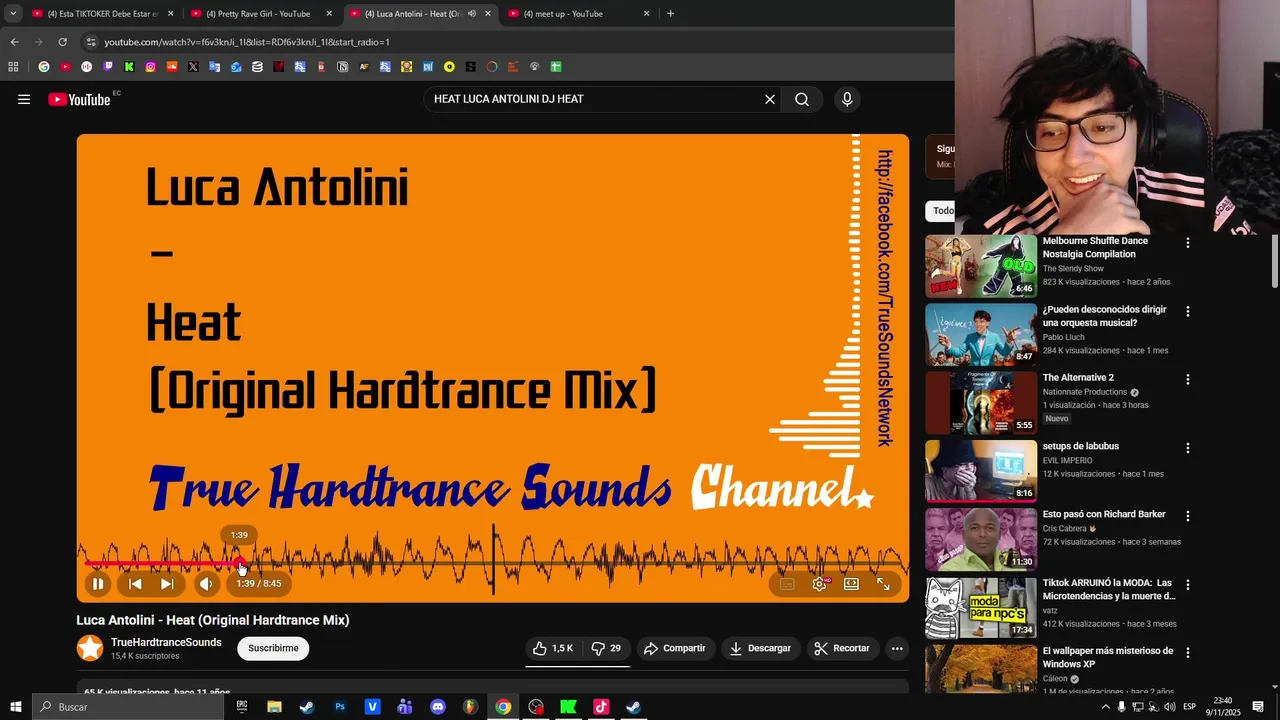Mute the Luca Antolini tab audio icon
Screen dimensions: 1280x720
coord(472,14)
